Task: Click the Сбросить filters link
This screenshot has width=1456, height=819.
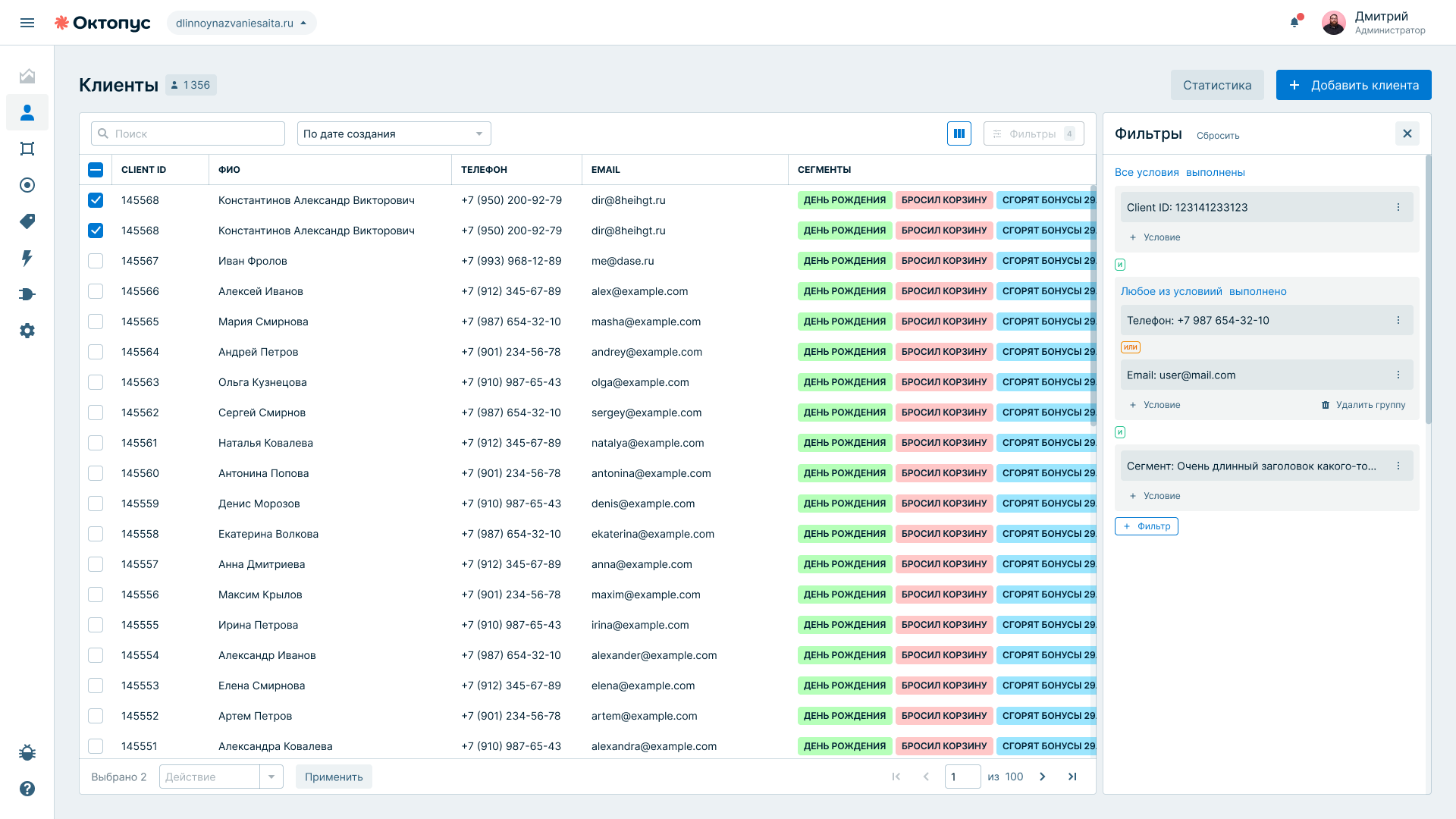Action: point(1218,136)
